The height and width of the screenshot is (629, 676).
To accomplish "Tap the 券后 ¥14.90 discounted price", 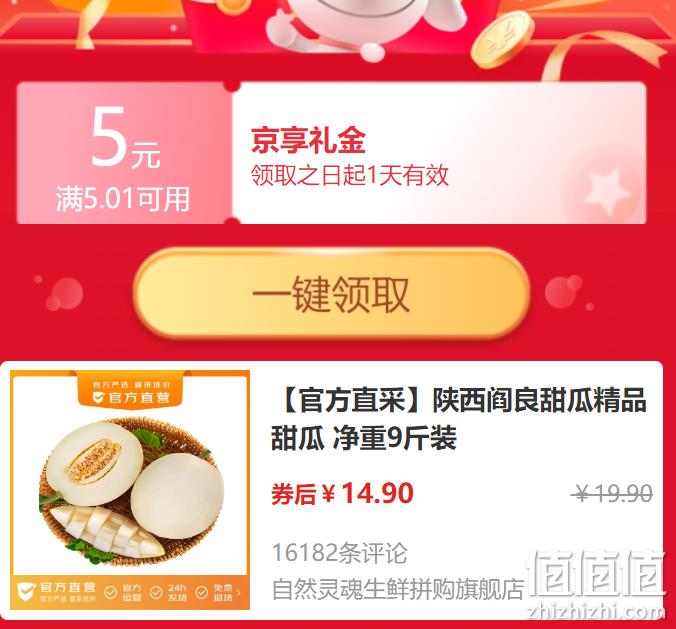I will [x=342, y=494].
